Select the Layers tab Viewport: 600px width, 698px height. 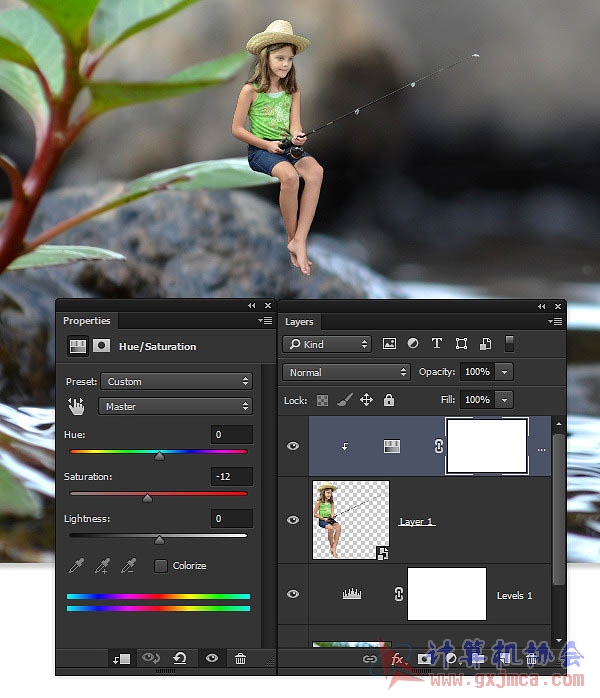pyautogui.click(x=299, y=321)
